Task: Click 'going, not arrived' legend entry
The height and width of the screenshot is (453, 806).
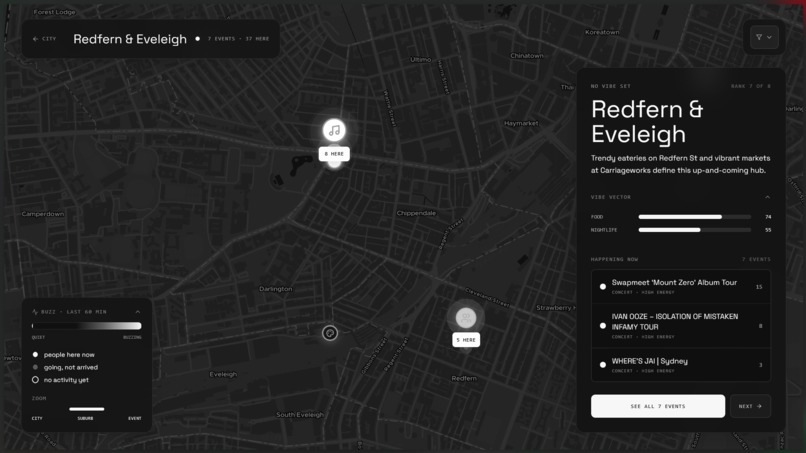Action: point(65,367)
